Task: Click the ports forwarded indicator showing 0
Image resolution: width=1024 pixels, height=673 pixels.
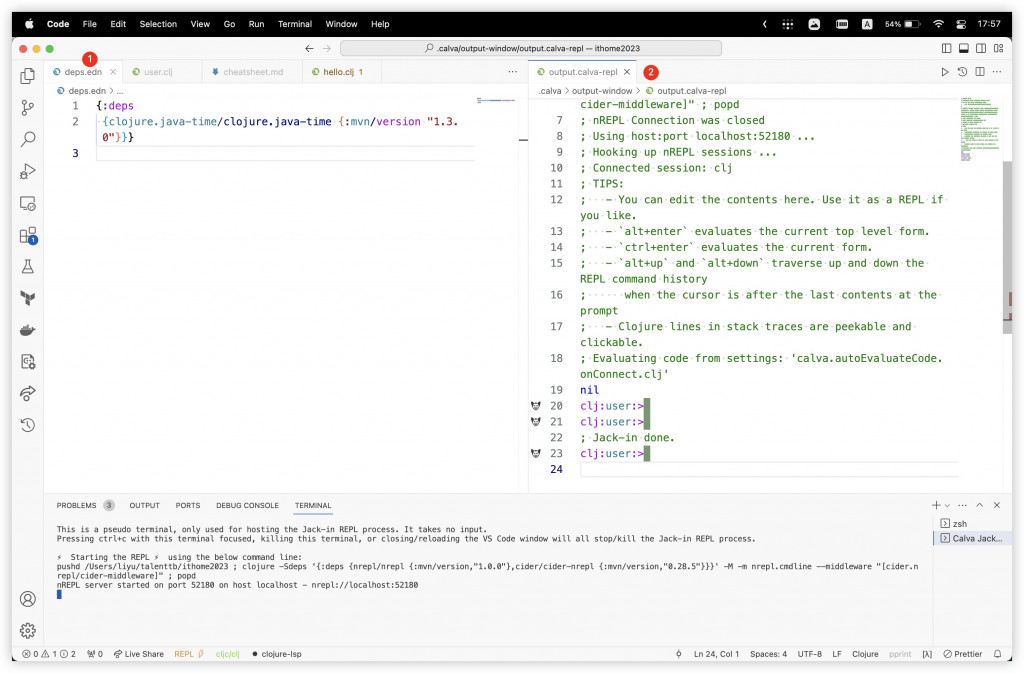Action: click(95, 654)
